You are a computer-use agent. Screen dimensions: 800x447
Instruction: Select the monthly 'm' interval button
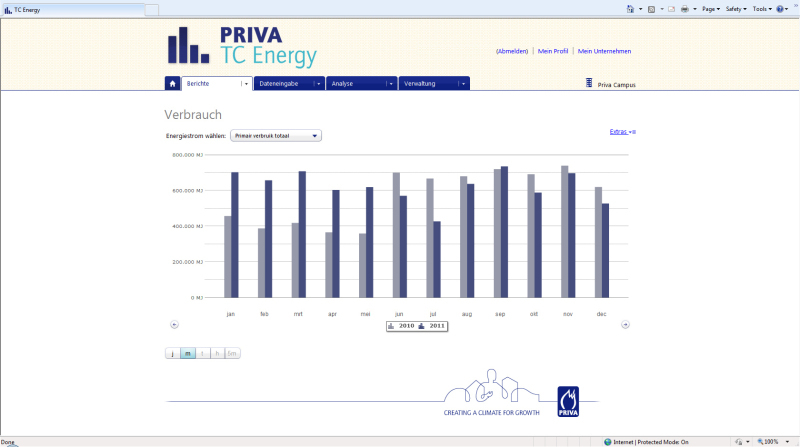click(188, 353)
